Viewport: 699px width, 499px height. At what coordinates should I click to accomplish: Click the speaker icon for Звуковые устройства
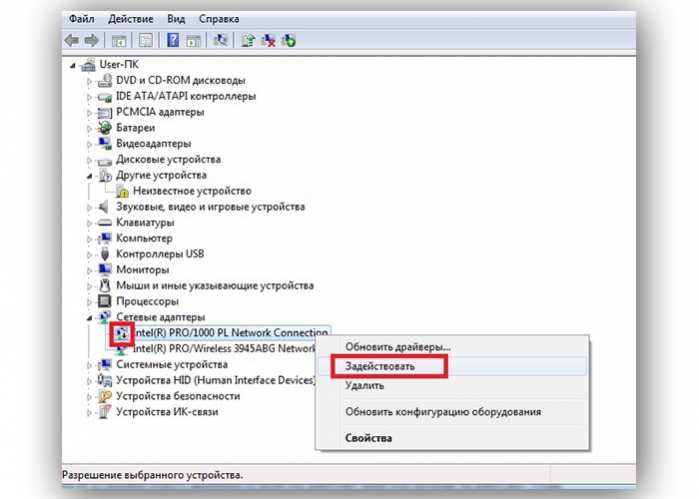(x=104, y=207)
